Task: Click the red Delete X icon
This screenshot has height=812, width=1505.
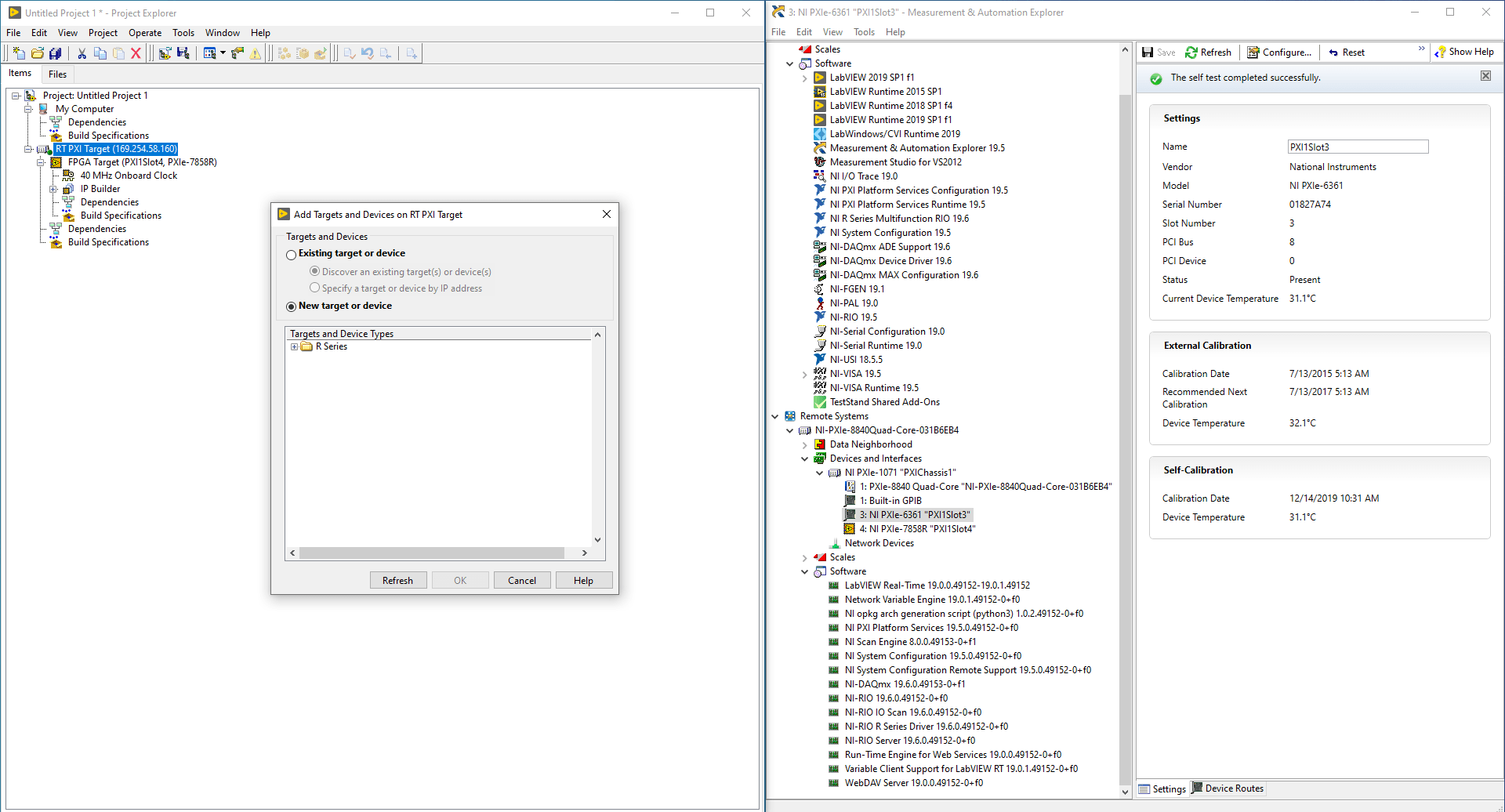Action: [x=136, y=53]
